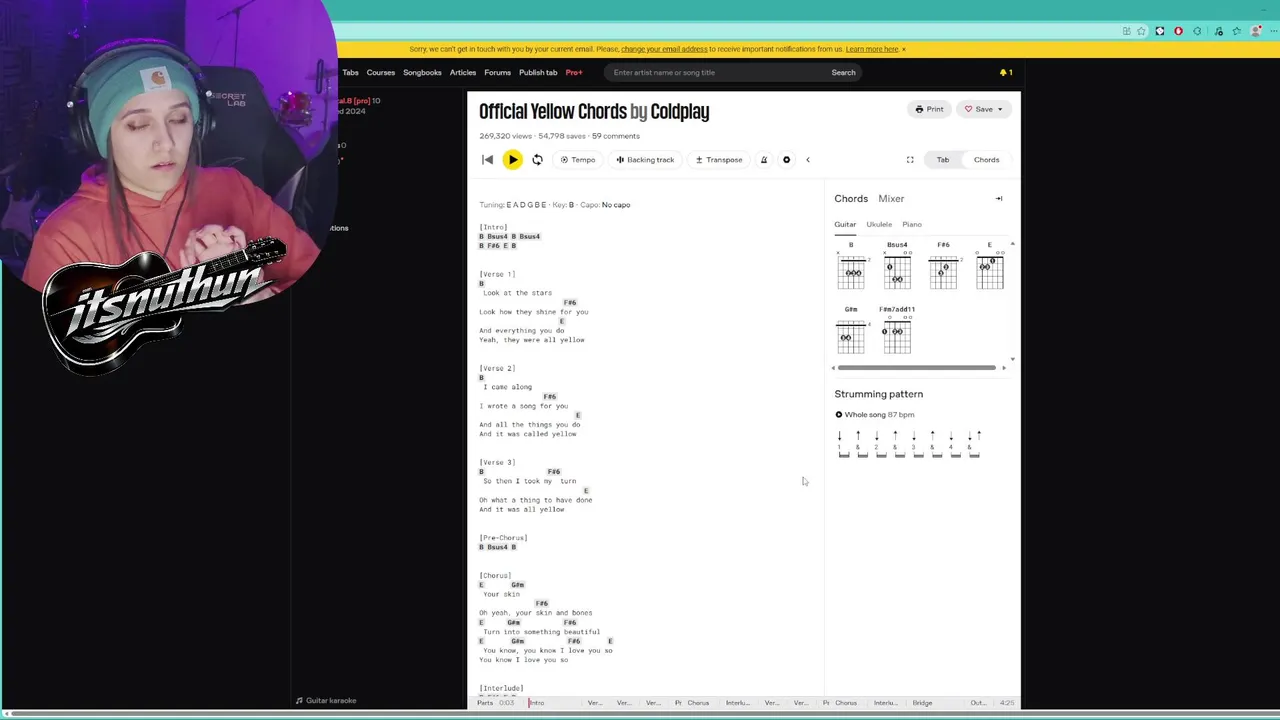Open the Save dropdown
Screen dimensions: 1280x720
[984, 109]
